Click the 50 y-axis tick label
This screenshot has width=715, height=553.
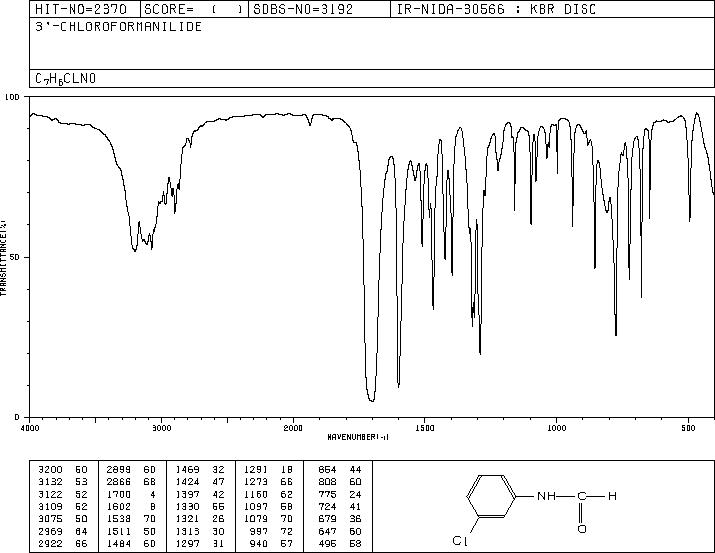pyautogui.click(x=14, y=257)
